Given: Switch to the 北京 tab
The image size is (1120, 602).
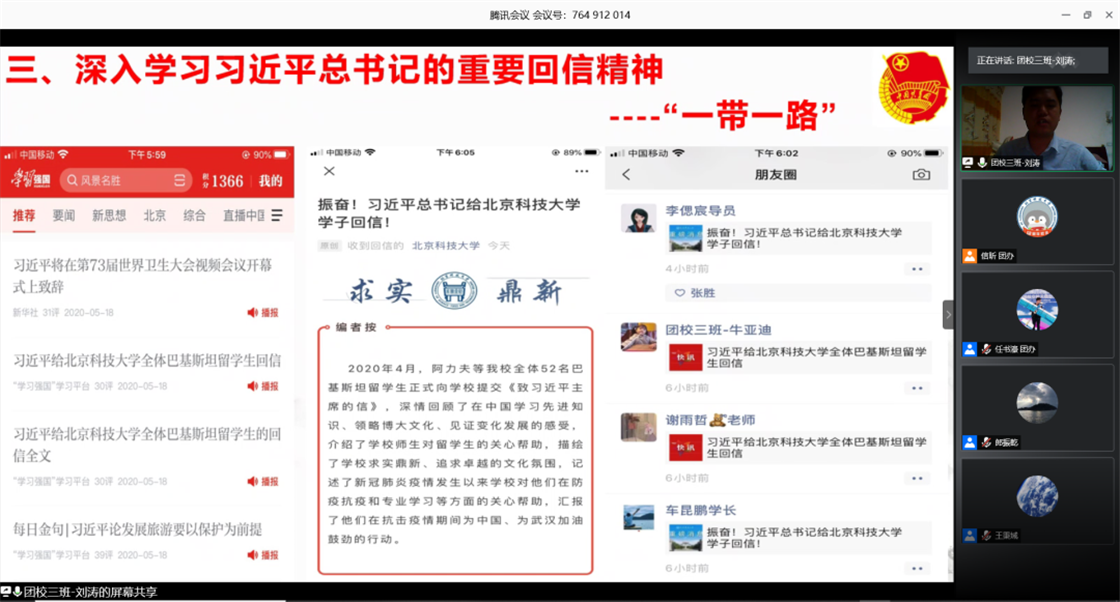Looking at the screenshot, I should coord(154,215).
